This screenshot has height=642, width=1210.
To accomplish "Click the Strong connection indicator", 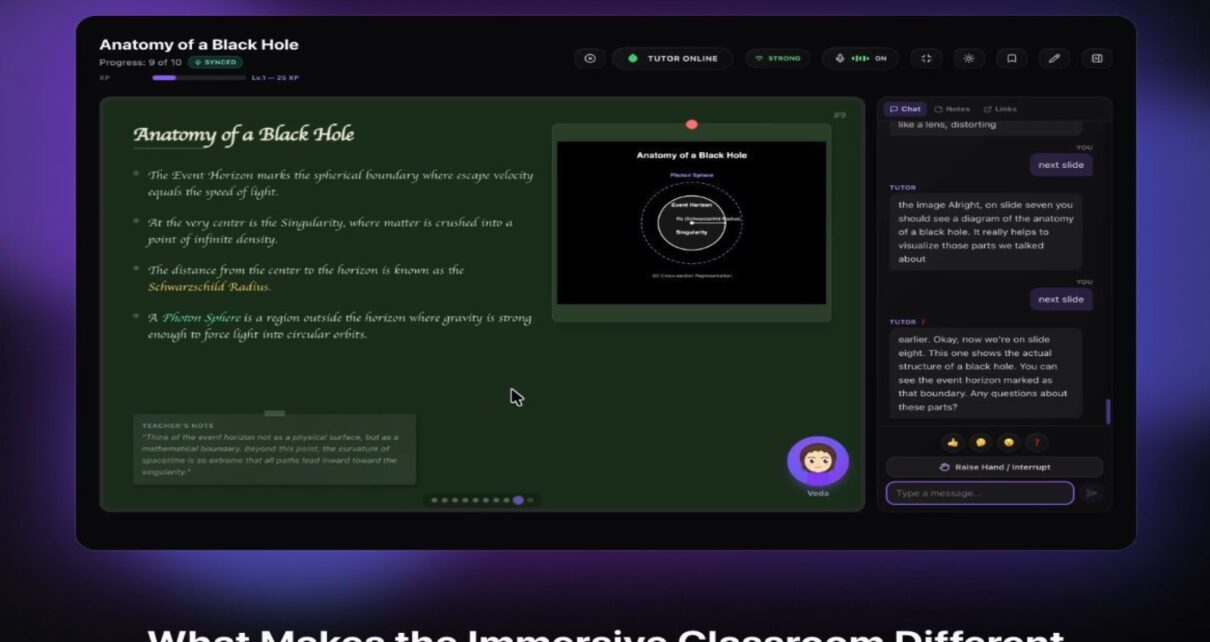I will pos(777,58).
